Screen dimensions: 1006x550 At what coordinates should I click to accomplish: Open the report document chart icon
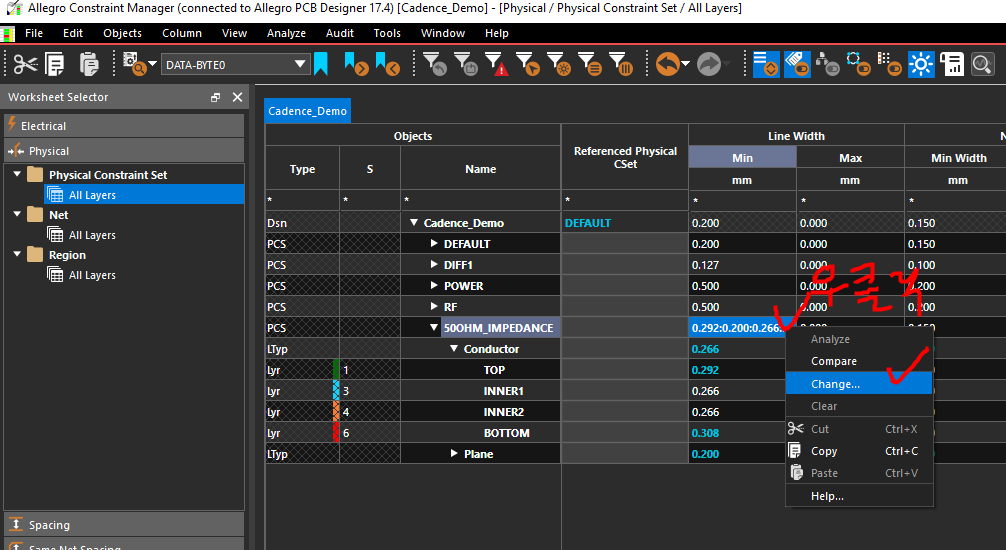point(952,64)
